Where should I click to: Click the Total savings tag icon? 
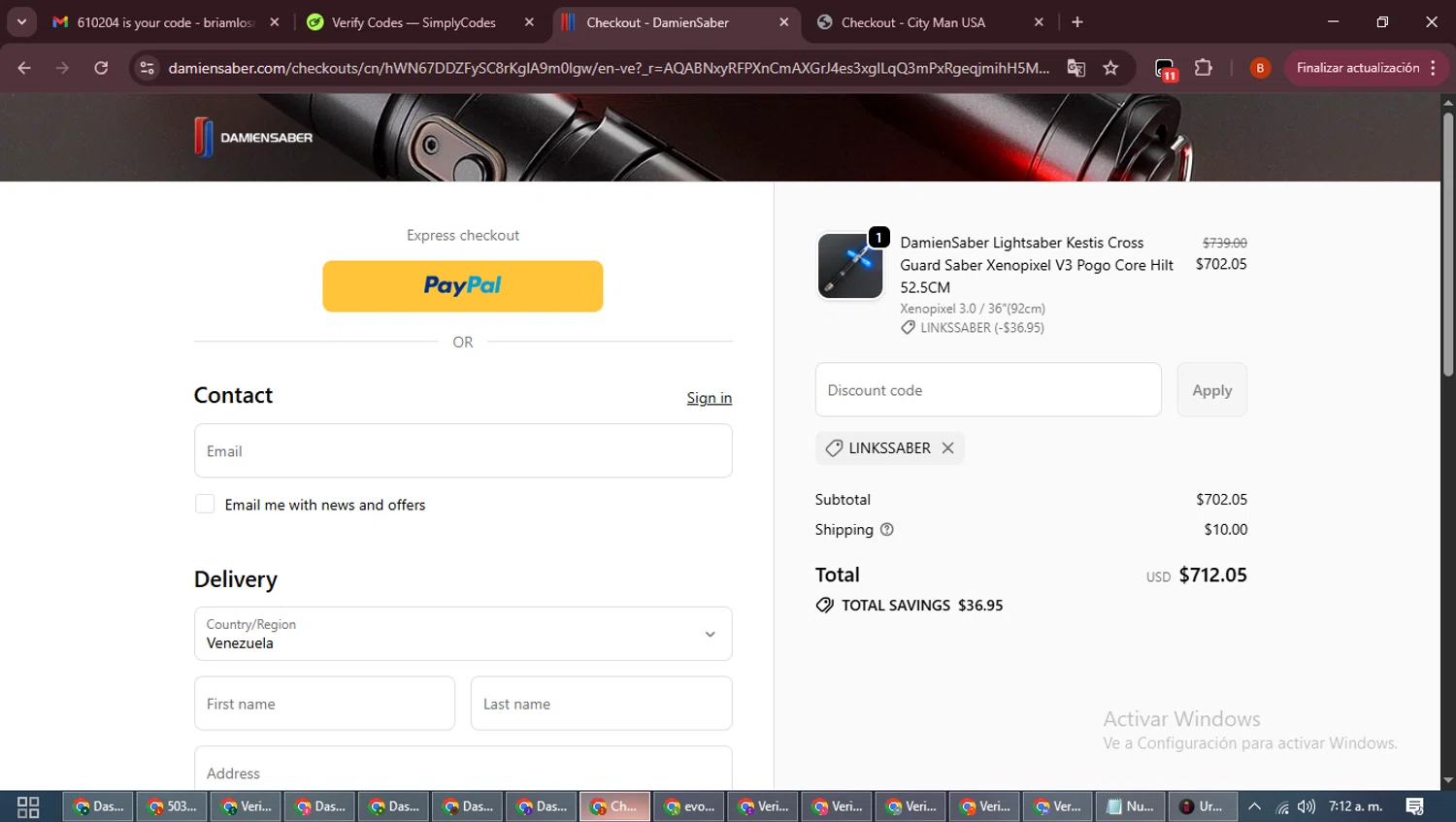[825, 605]
